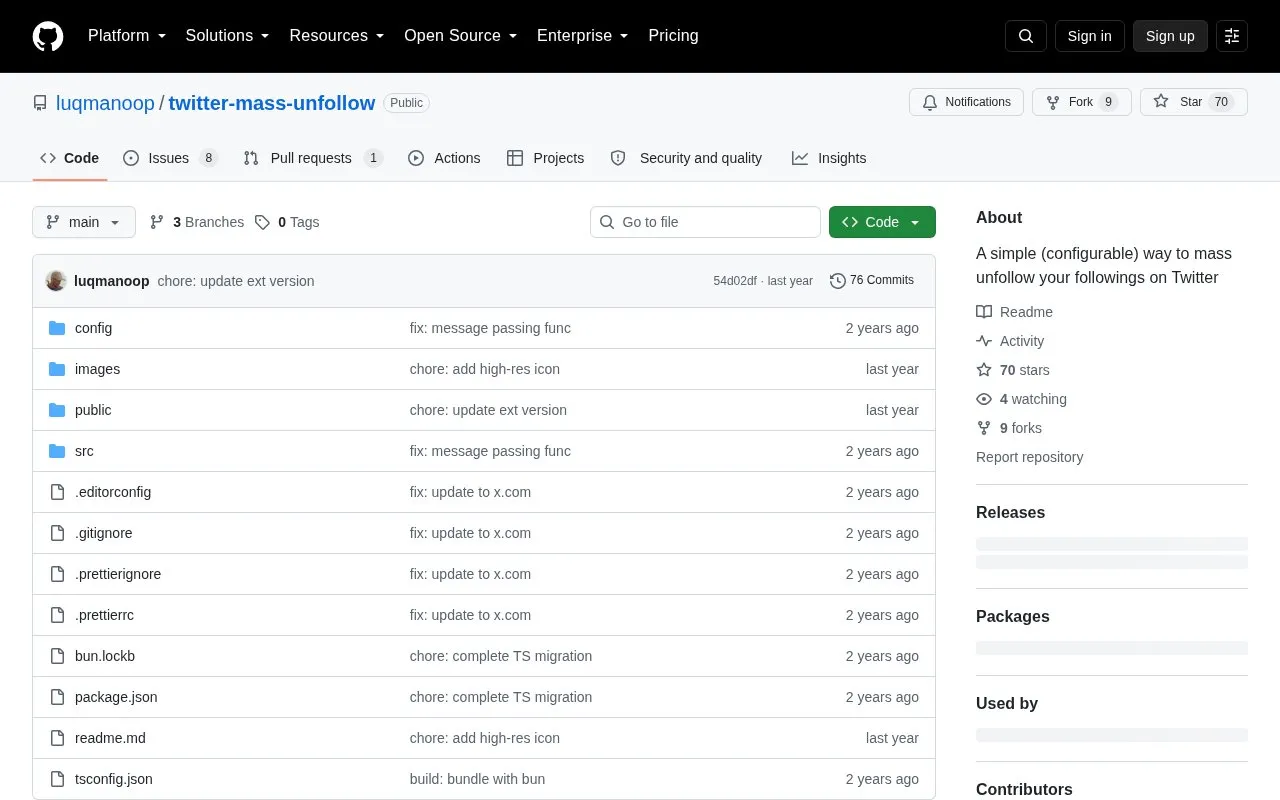This screenshot has width=1280, height=800.
Task: Expand the Platform menu in header
Action: click(127, 36)
